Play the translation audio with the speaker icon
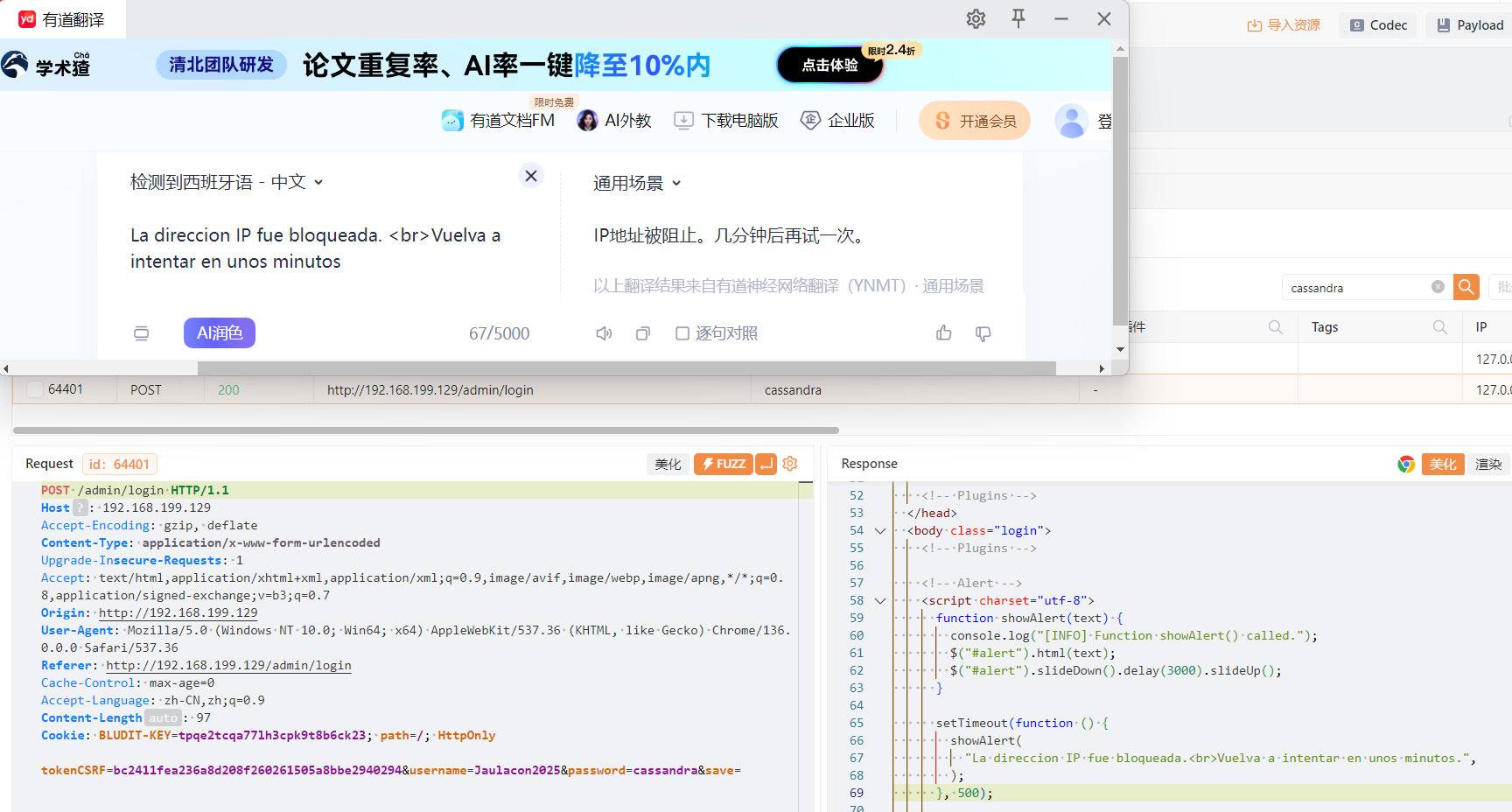 tap(604, 333)
